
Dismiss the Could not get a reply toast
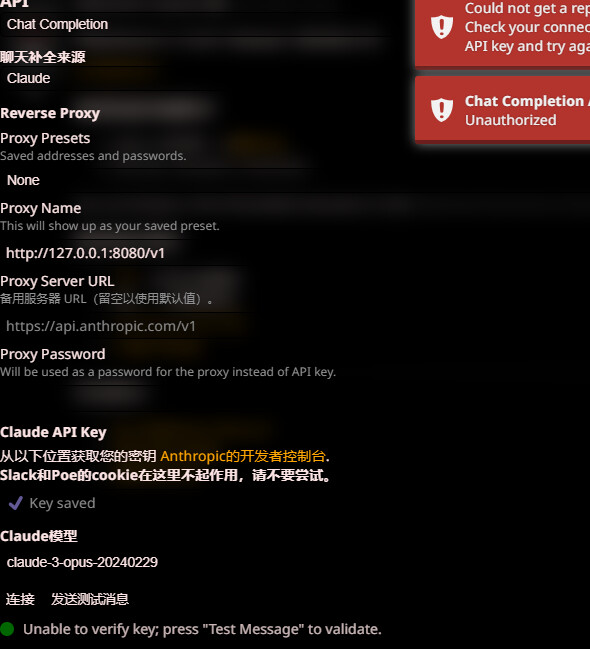coord(503,31)
